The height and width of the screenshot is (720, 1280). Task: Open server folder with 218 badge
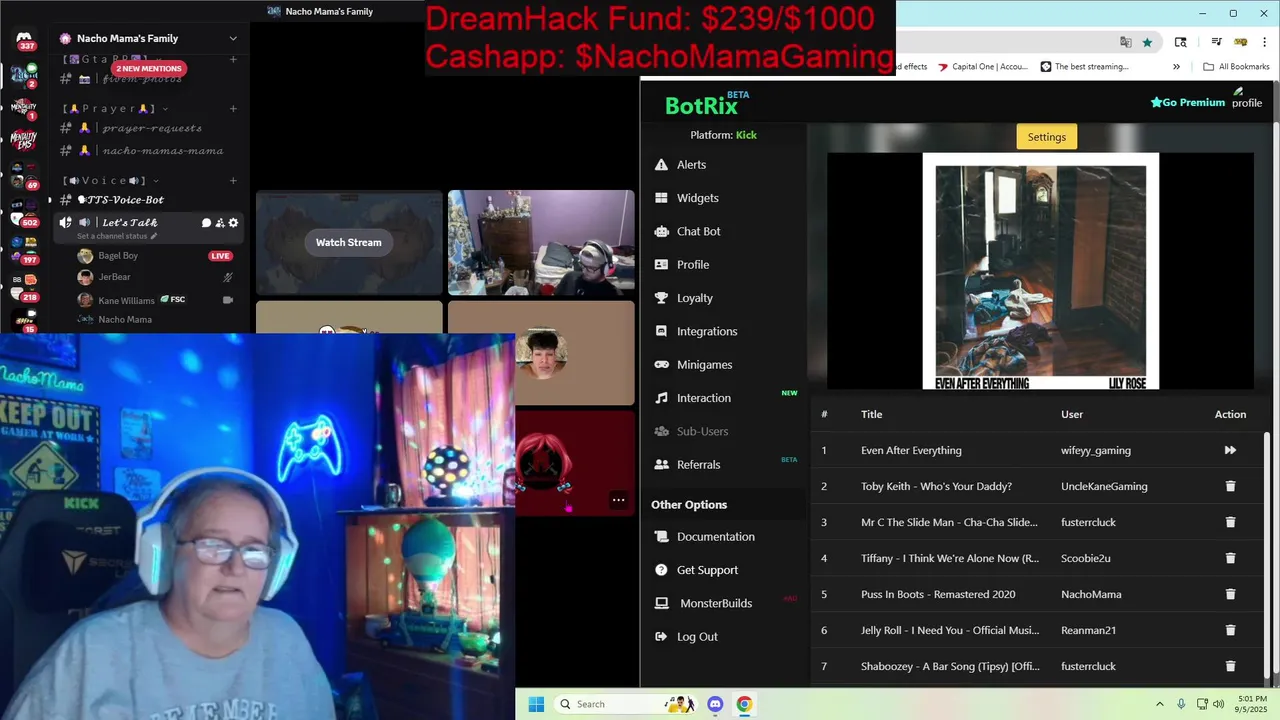coord(24,286)
